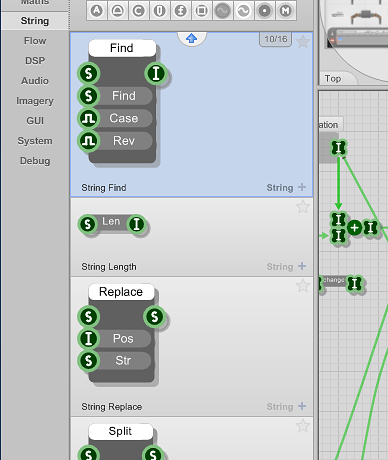Open the System category tab

pyautogui.click(x=35, y=141)
